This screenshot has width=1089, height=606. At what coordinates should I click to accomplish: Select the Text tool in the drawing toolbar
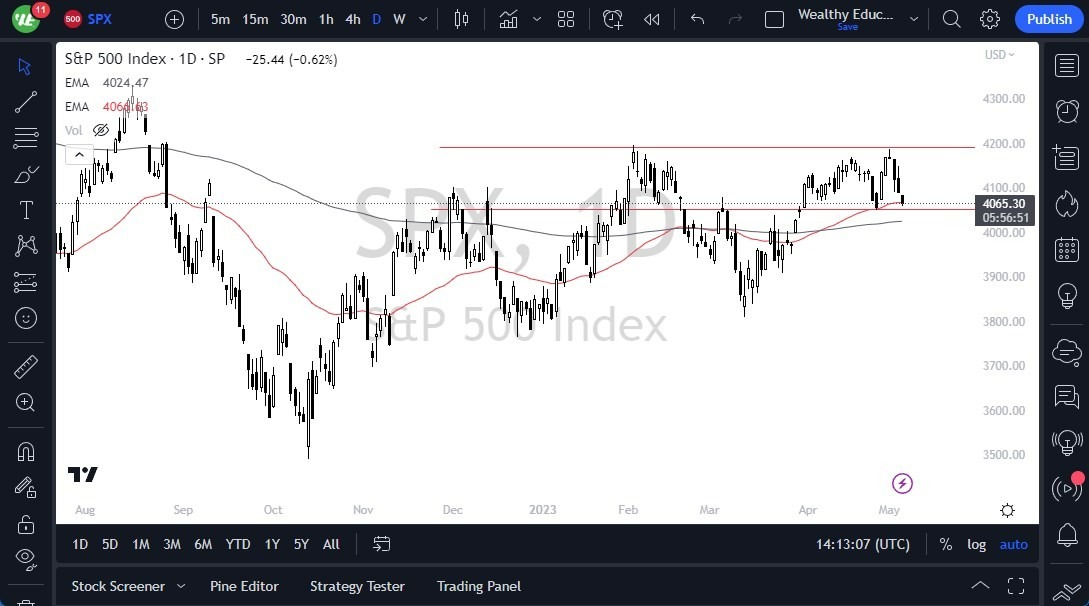tap(26, 208)
